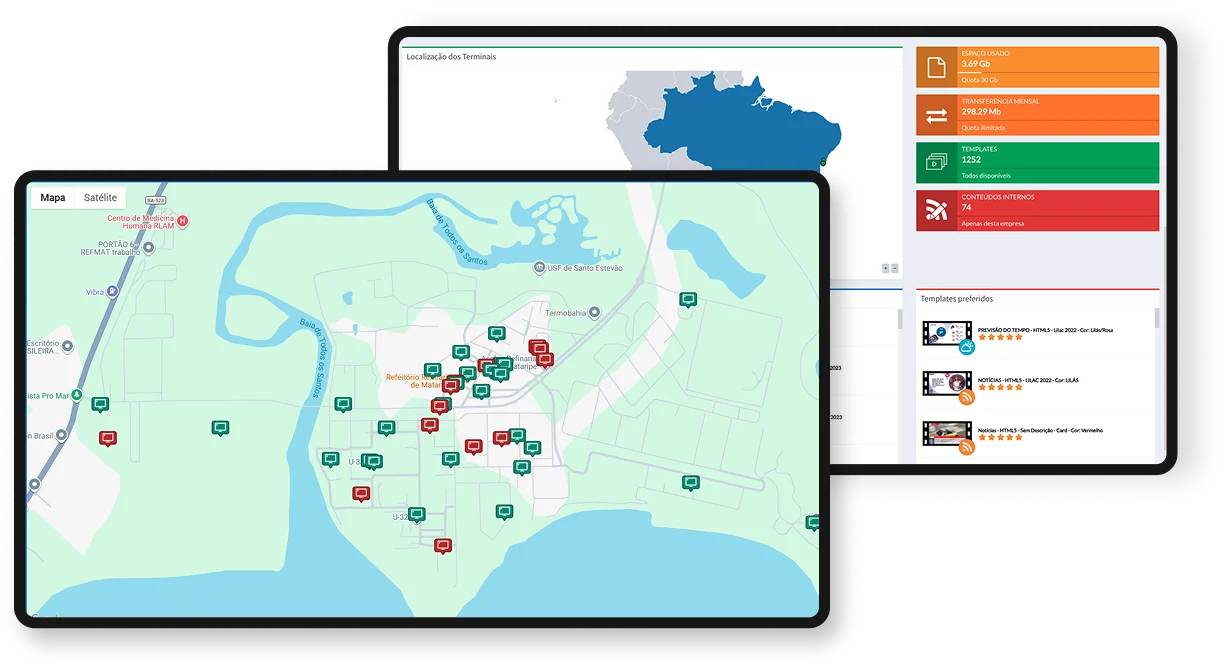
Task: Click the Espaço Usado file icon
Action: pyautogui.click(x=936, y=67)
